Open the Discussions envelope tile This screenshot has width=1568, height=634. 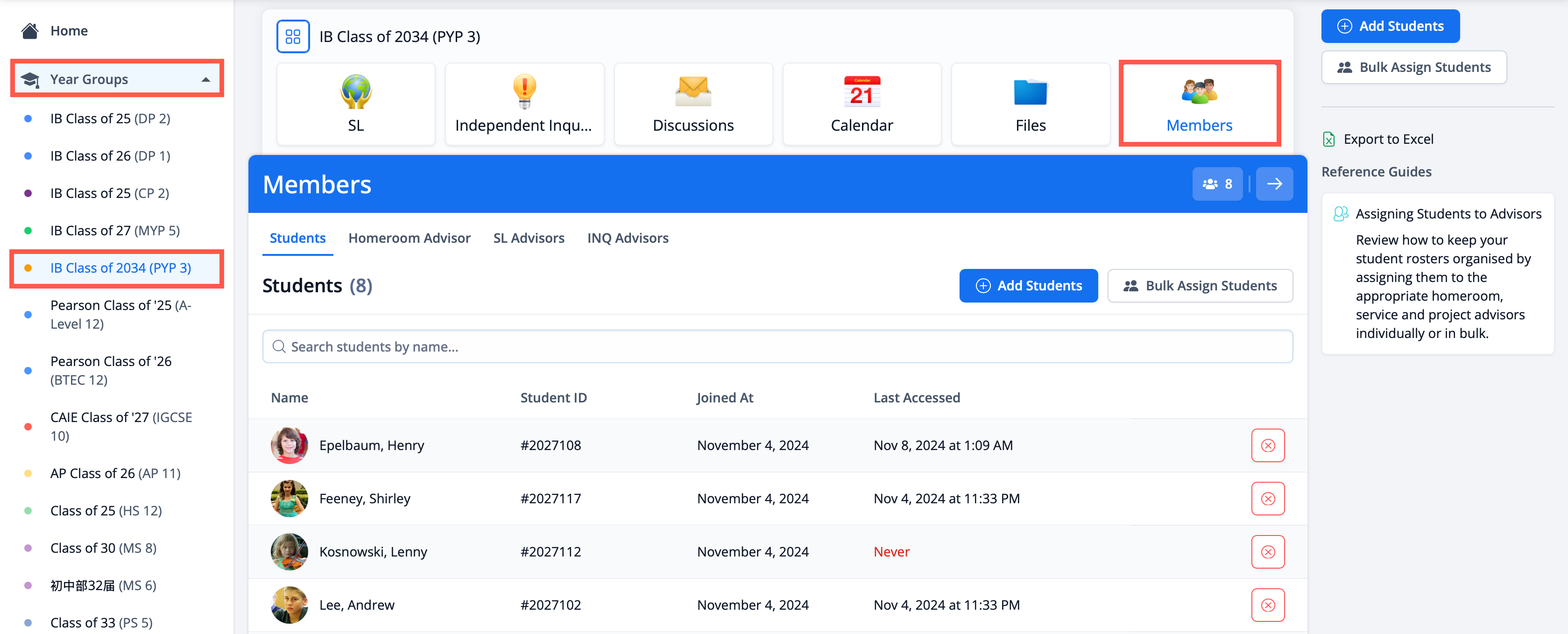click(692, 104)
